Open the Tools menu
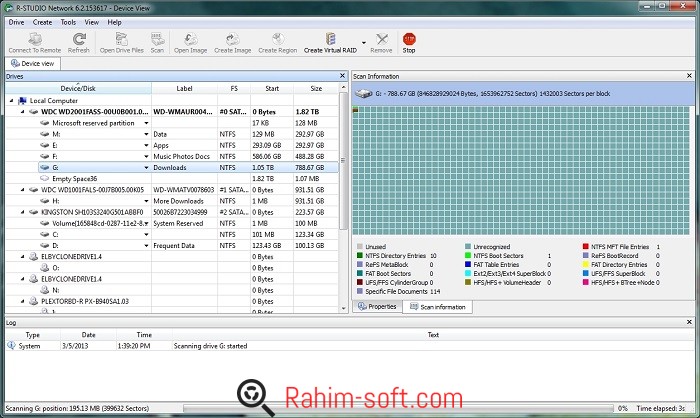This screenshot has height=418, width=700. (68, 21)
